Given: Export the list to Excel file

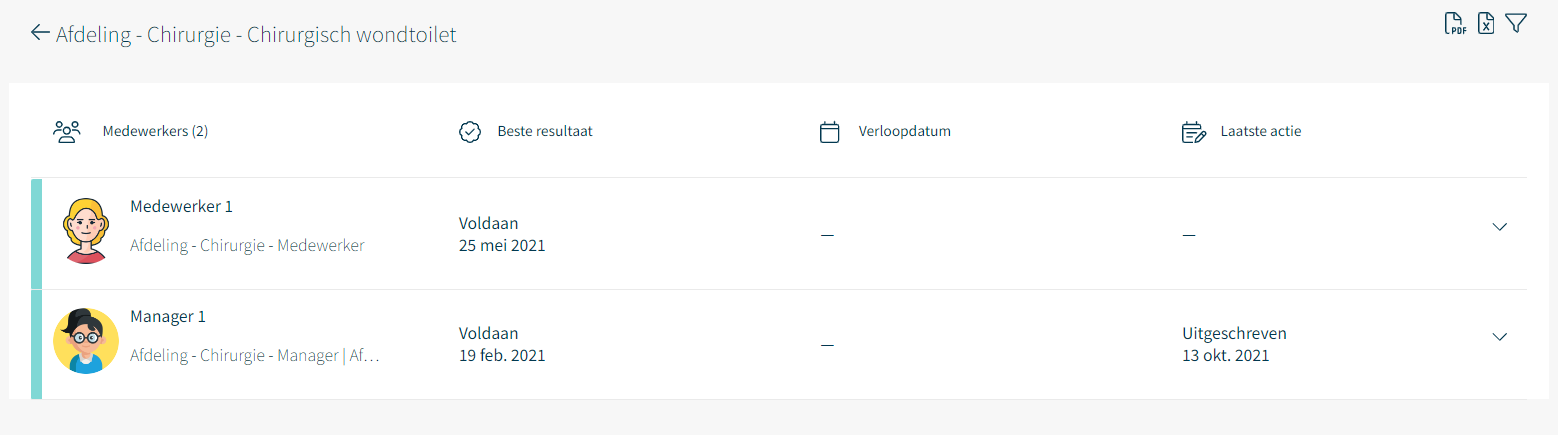Looking at the screenshot, I should pyautogui.click(x=1486, y=24).
